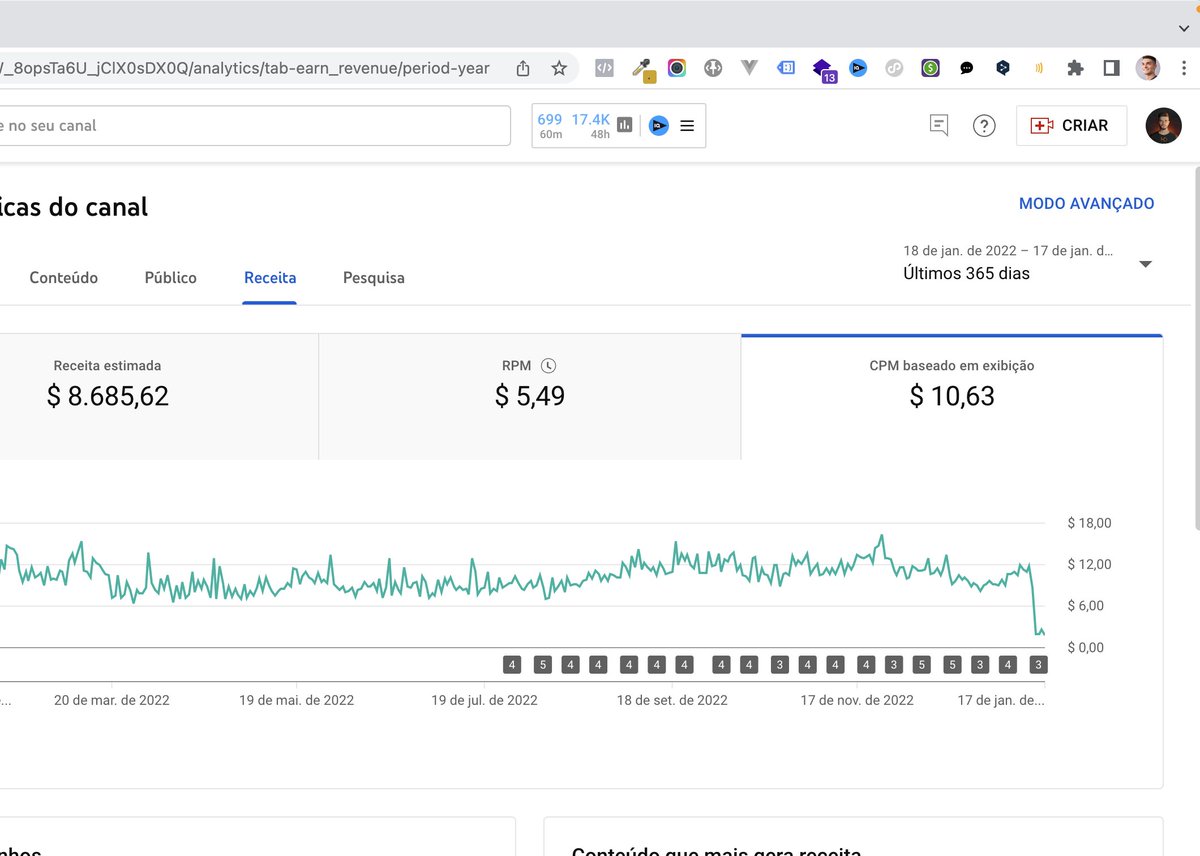
Task: Open the send feedback comment icon
Action: [938, 125]
